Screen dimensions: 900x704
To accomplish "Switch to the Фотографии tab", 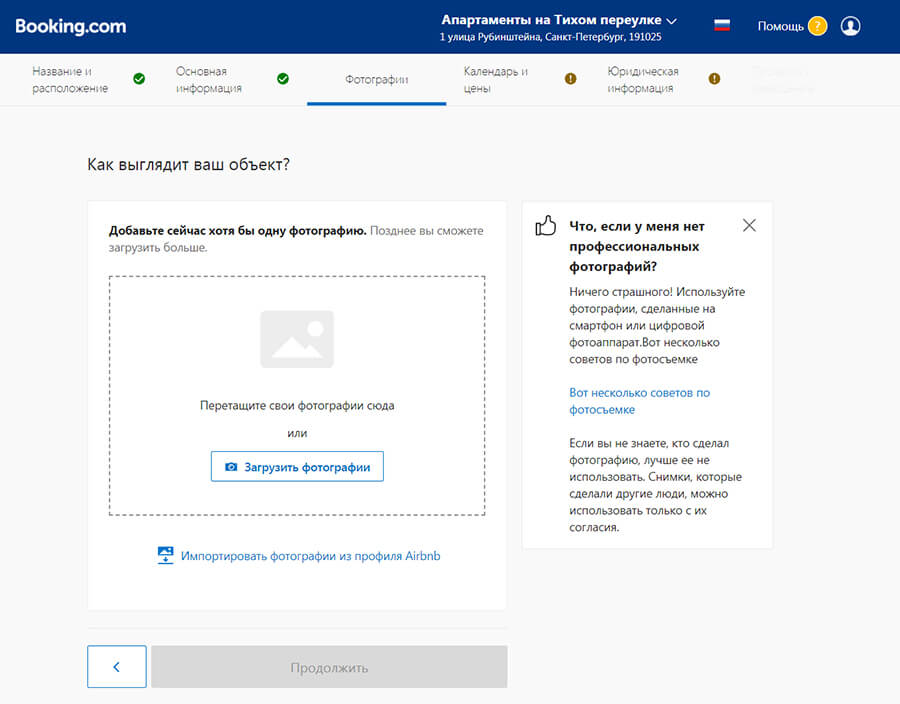I will pos(376,80).
